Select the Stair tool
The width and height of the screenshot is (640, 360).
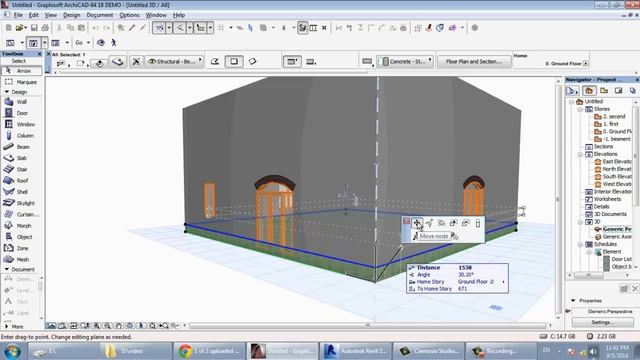tap(21, 169)
